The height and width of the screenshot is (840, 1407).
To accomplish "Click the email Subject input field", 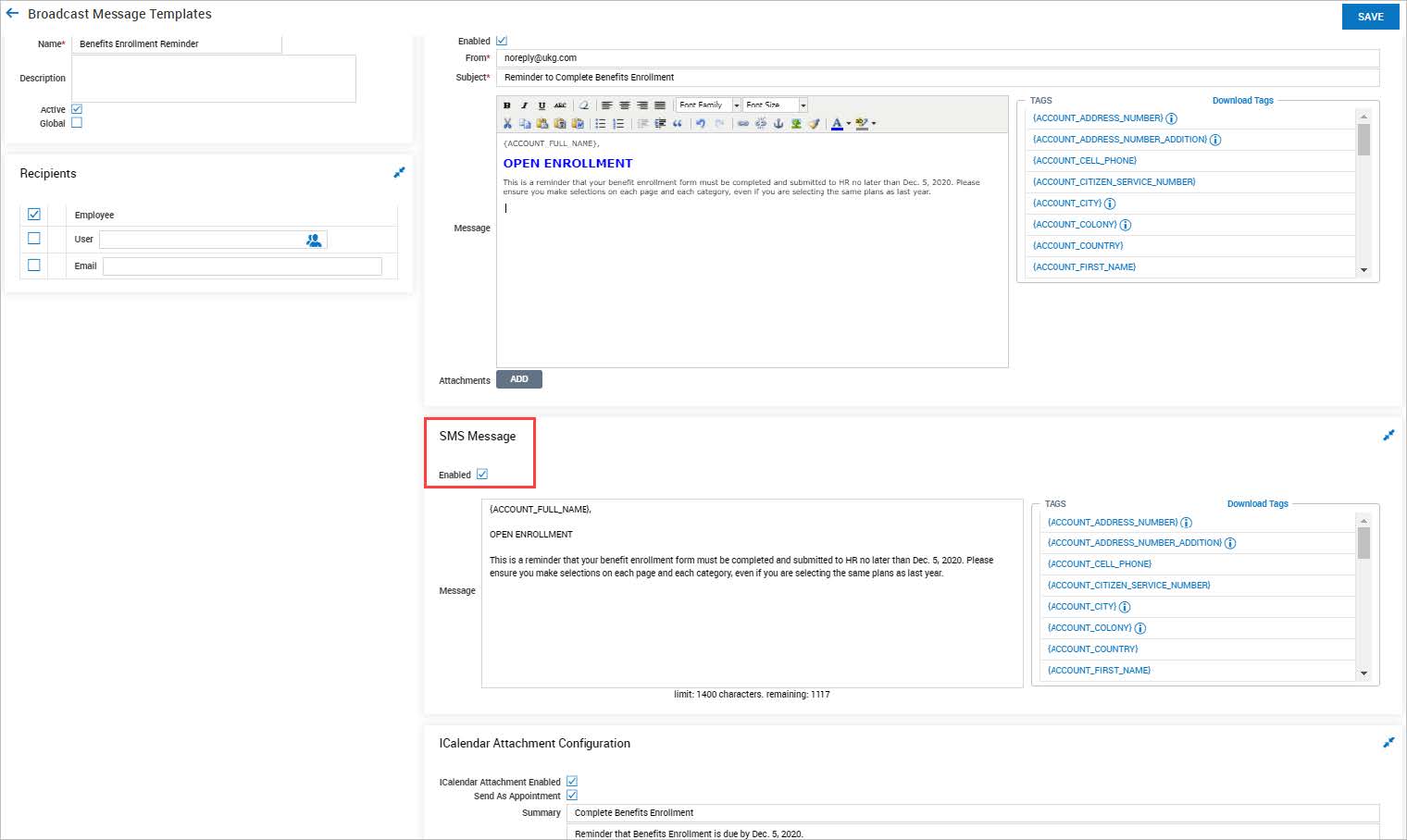I will tap(937, 78).
